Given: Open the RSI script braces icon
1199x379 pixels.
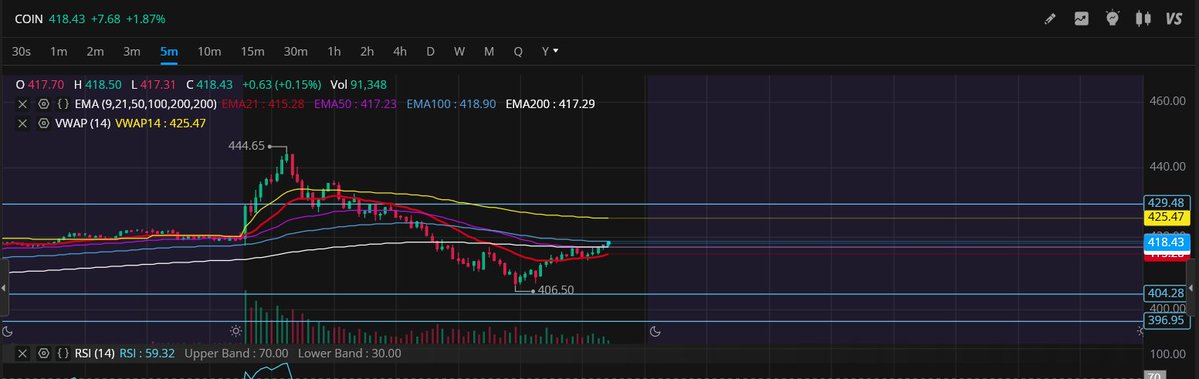Looking at the screenshot, I should [x=63, y=353].
